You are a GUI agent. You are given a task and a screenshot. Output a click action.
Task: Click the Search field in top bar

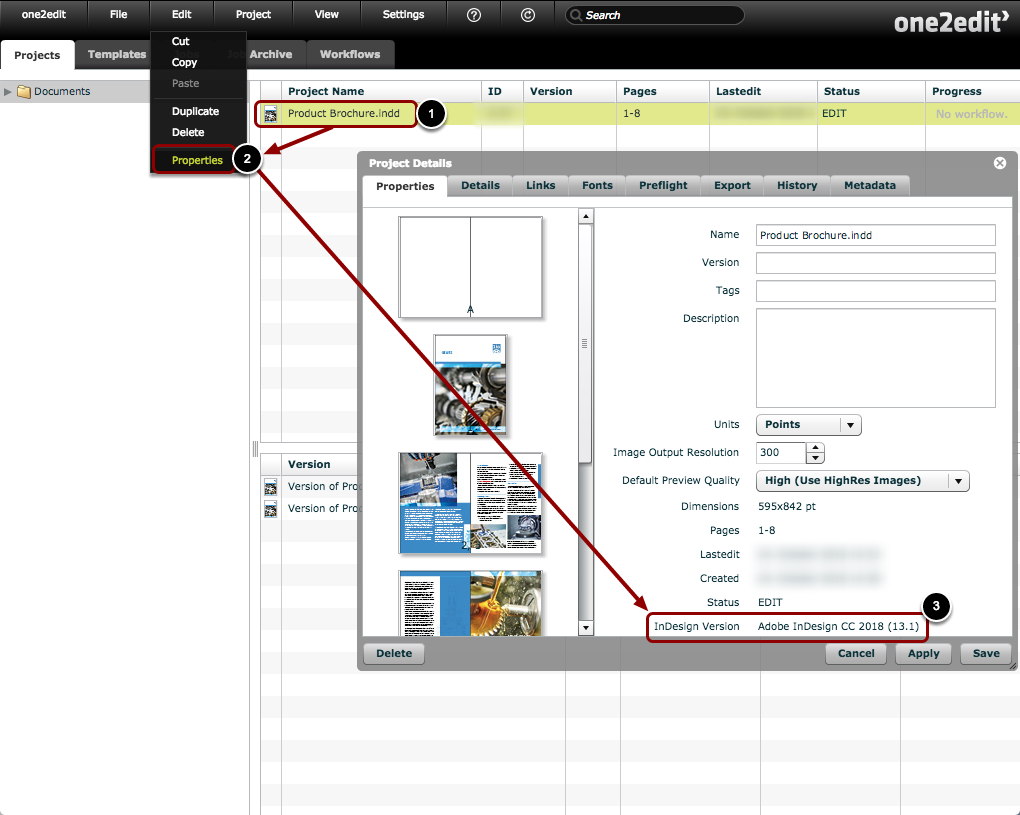[654, 15]
